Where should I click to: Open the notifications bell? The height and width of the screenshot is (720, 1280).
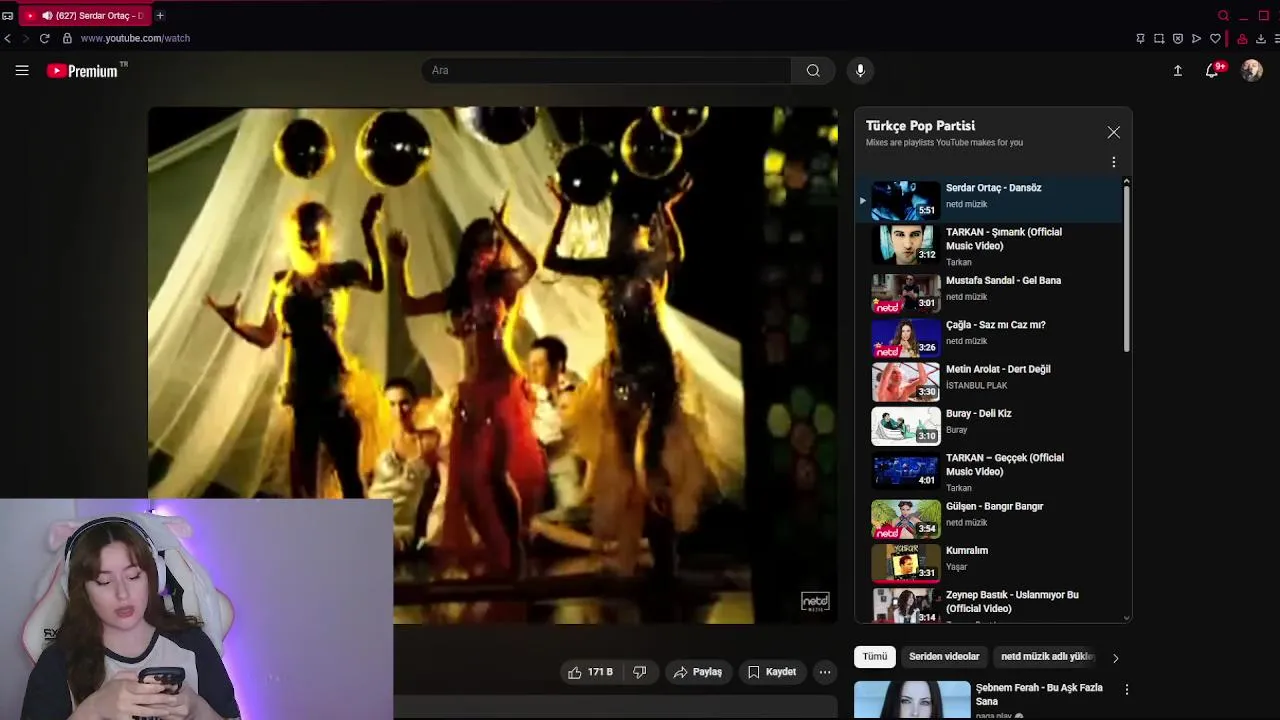click(1212, 71)
